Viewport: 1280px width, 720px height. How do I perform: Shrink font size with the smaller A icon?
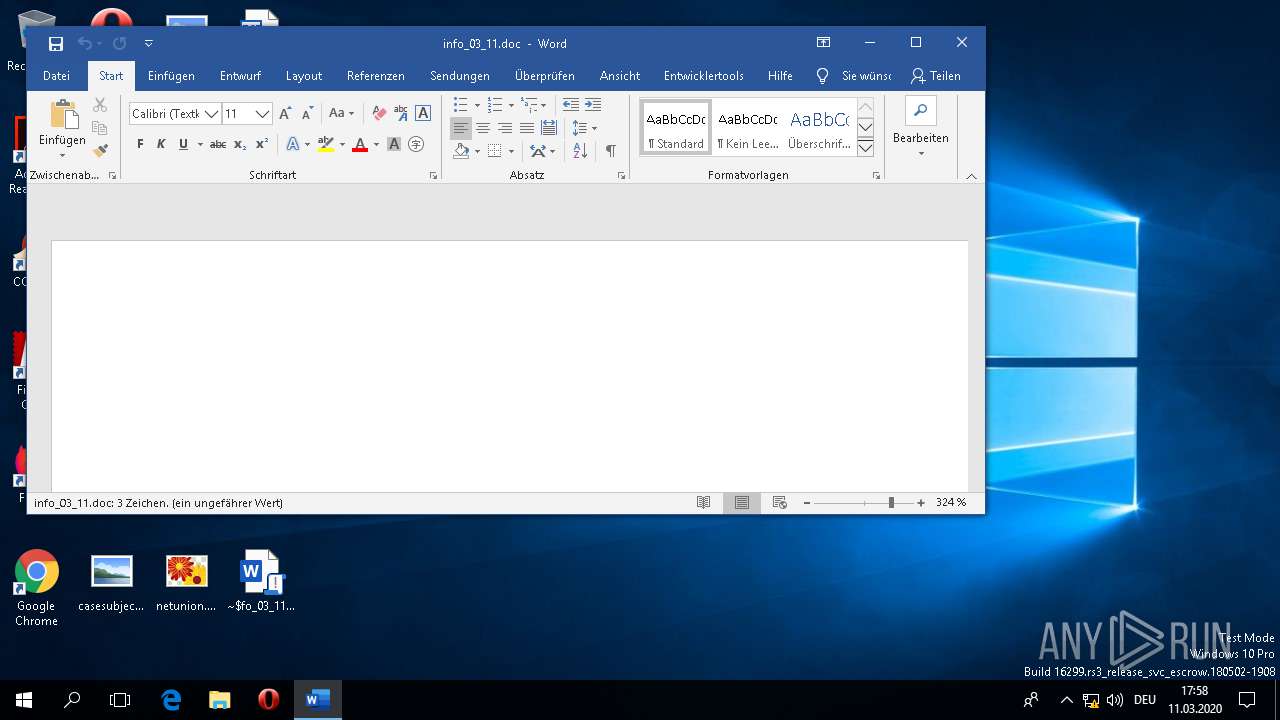click(x=308, y=114)
